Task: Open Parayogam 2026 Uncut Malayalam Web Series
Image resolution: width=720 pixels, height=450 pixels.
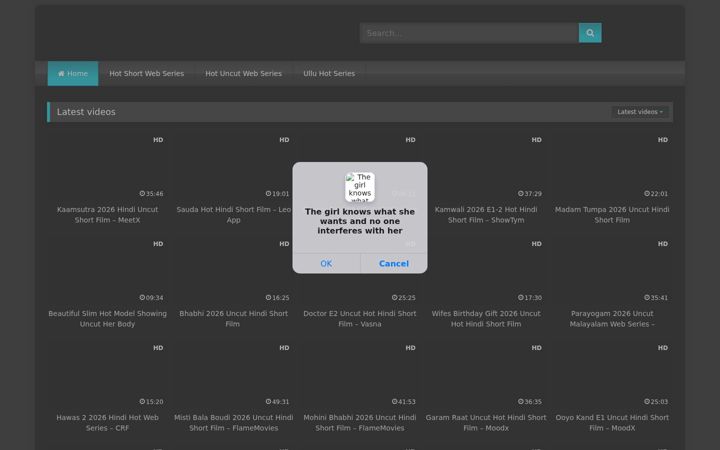Action: [612, 319]
